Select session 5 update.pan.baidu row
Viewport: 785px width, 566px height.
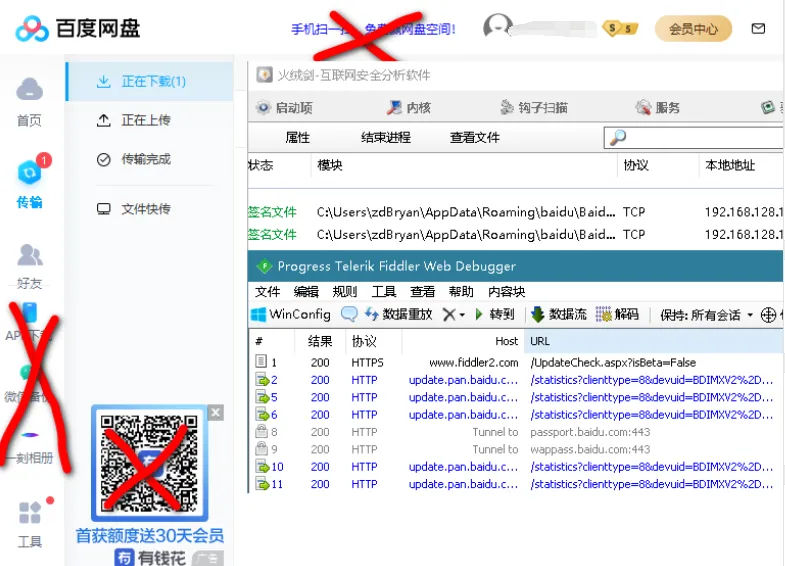516,397
